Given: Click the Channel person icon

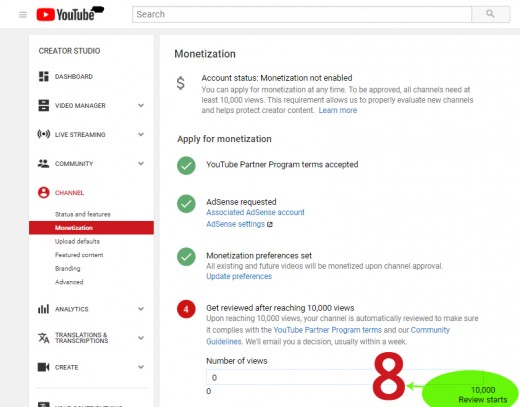Looking at the screenshot, I should pos(44,192).
